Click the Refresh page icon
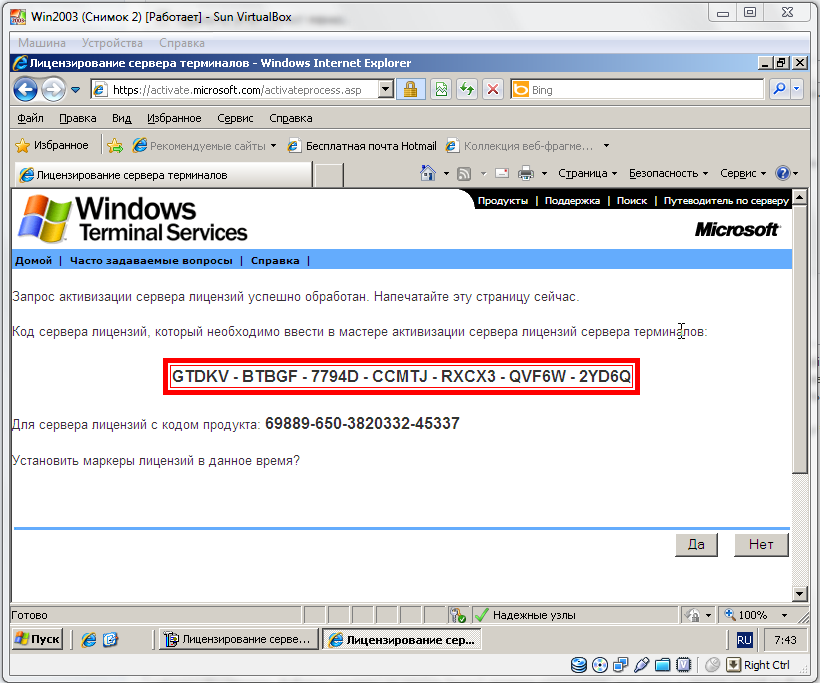Image resolution: width=820 pixels, height=683 pixels. 467,90
